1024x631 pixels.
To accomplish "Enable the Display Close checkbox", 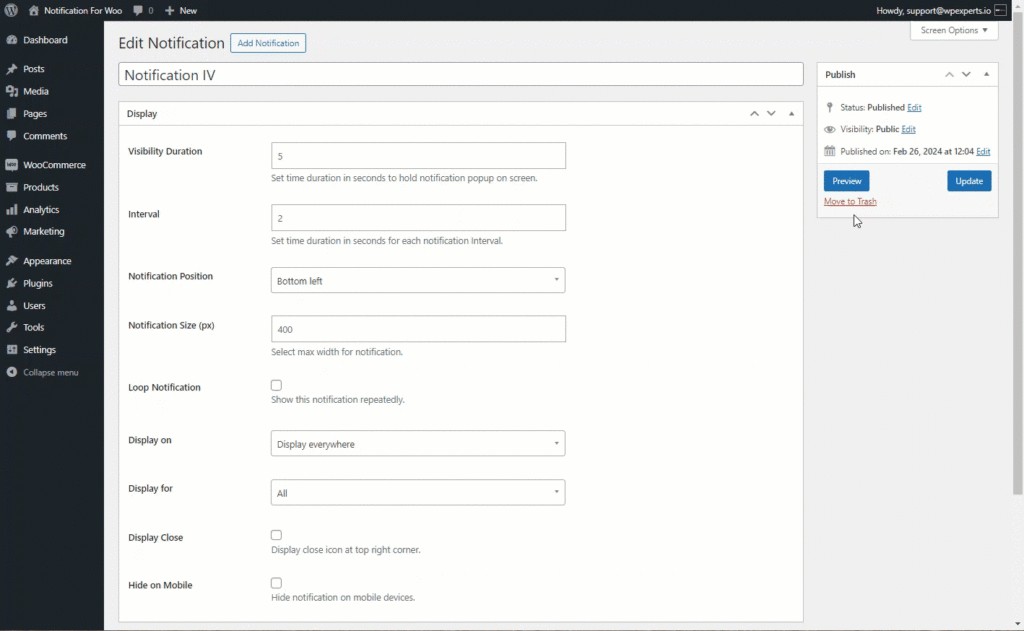I will pos(276,535).
